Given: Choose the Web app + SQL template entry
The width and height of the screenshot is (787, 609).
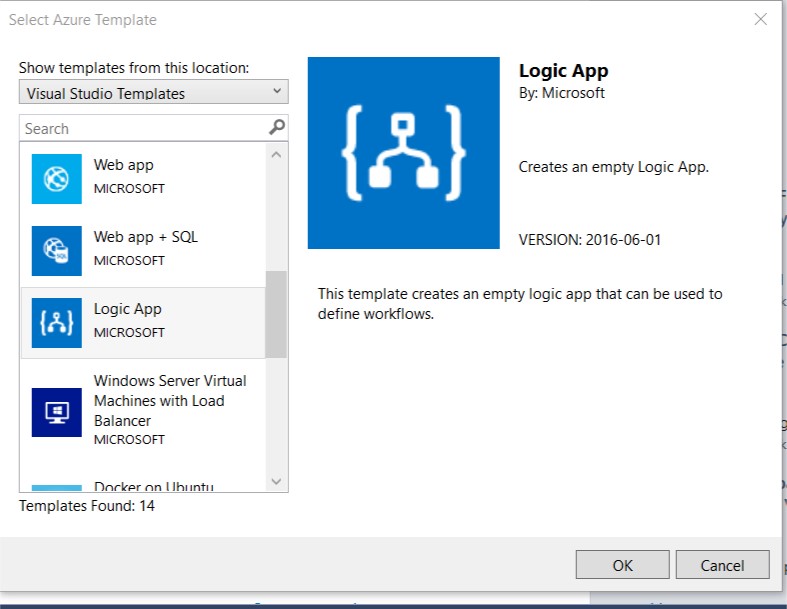Looking at the screenshot, I should click(x=143, y=251).
